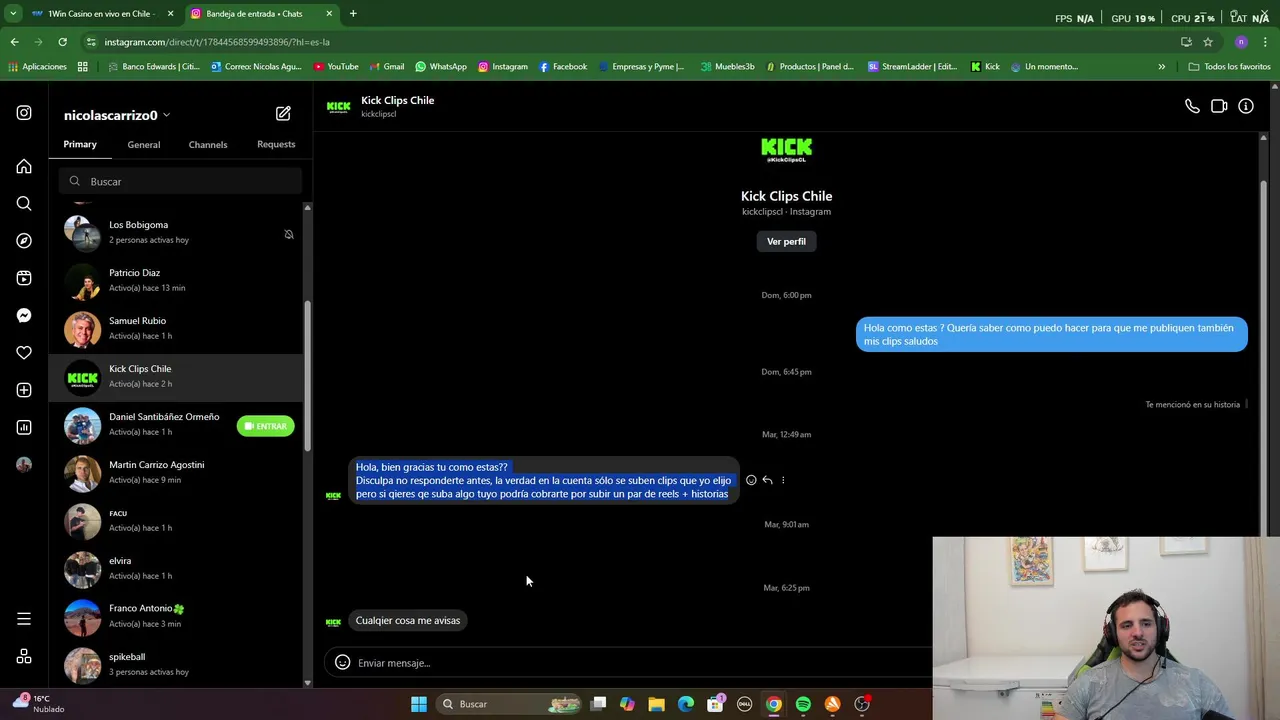Open Microsoft Edge from the taskbar
1280x720 pixels.
[x=686, y=704]
